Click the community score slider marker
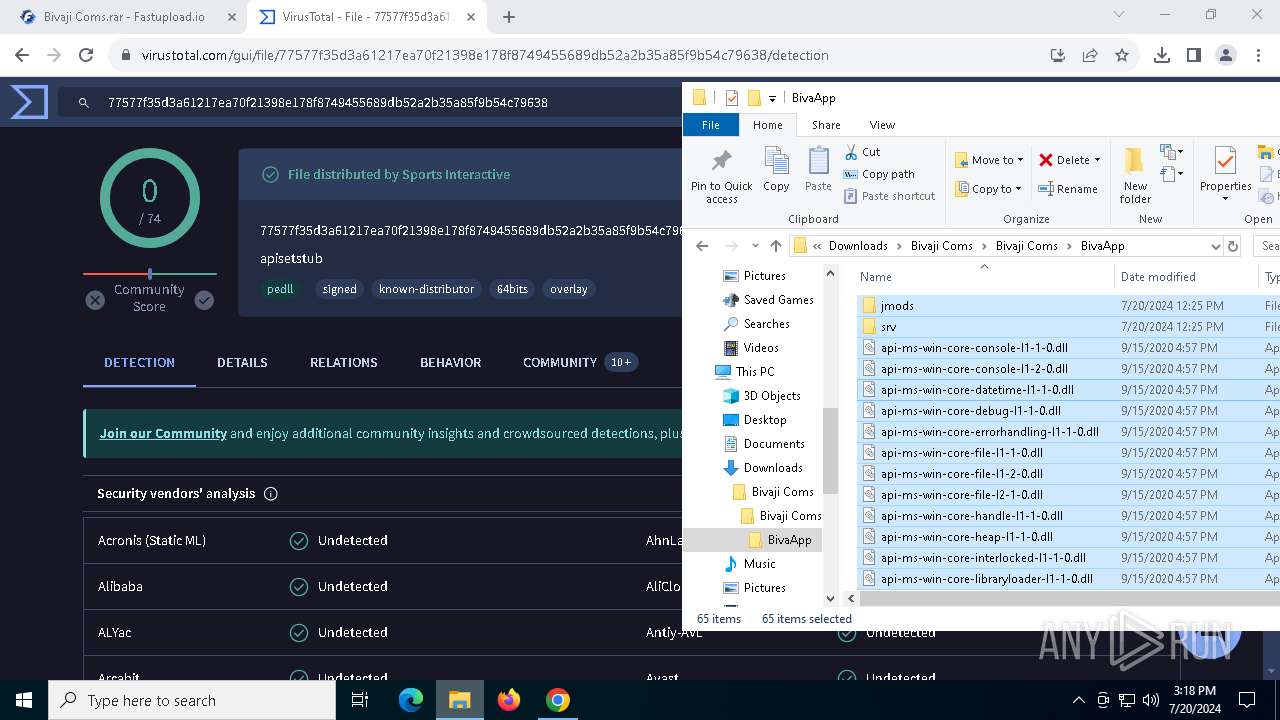 [150, 273]
